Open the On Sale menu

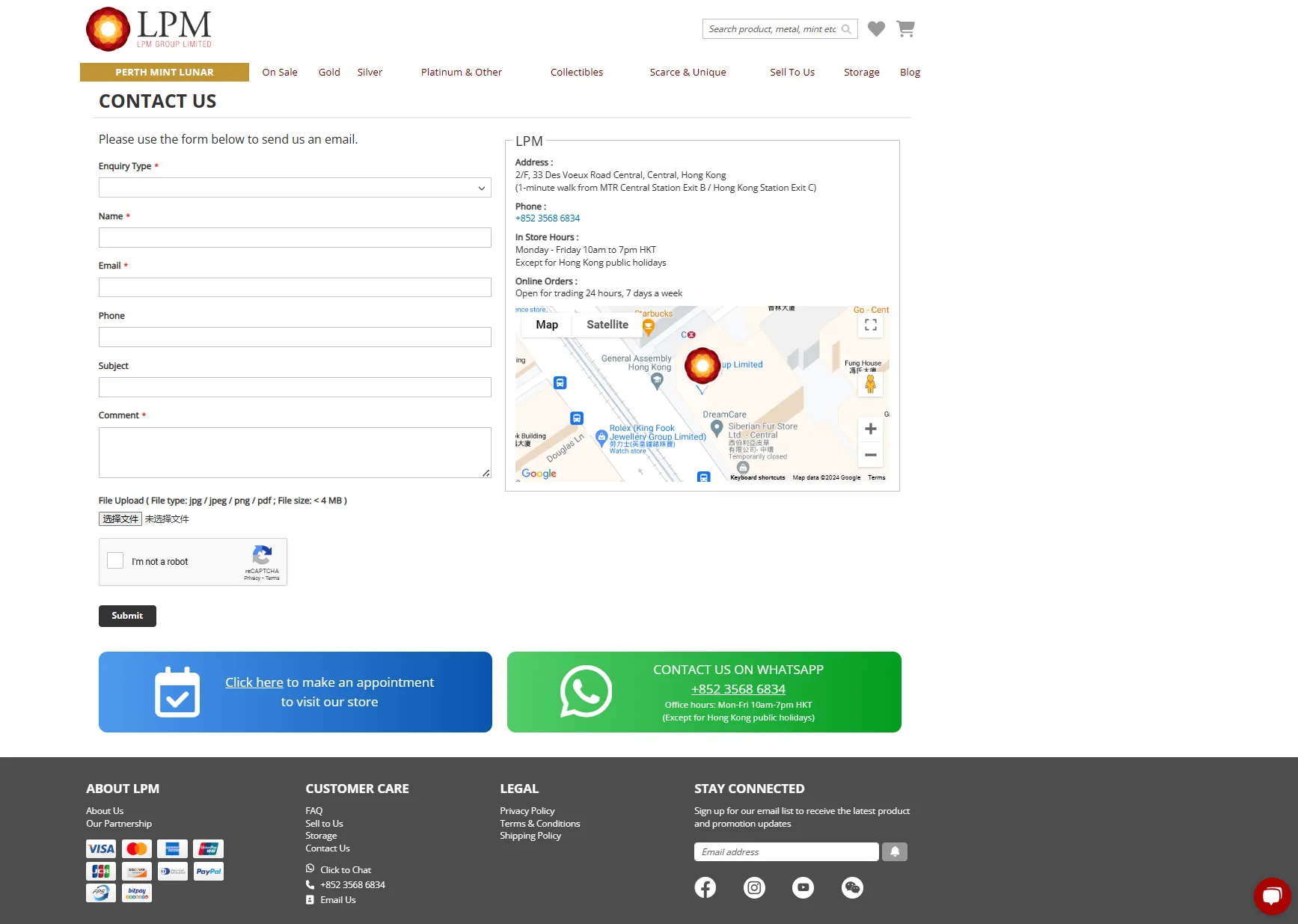(280, 72)
